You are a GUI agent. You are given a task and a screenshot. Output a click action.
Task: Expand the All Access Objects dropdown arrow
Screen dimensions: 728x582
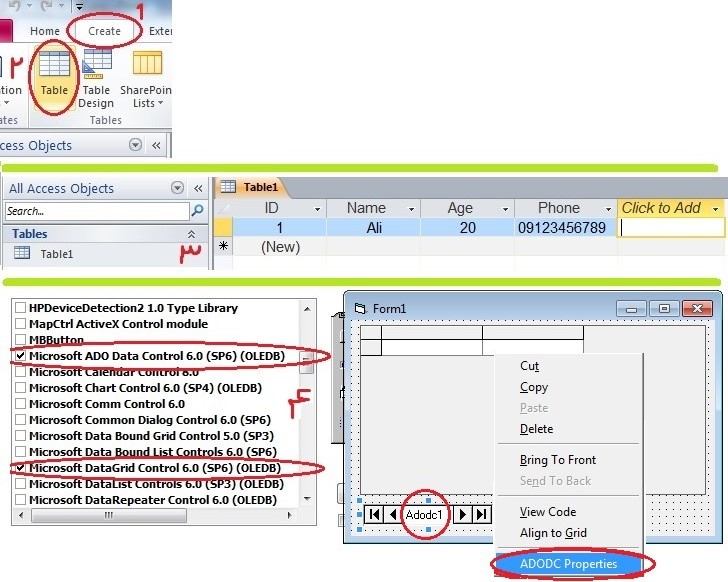coord(177,188)
